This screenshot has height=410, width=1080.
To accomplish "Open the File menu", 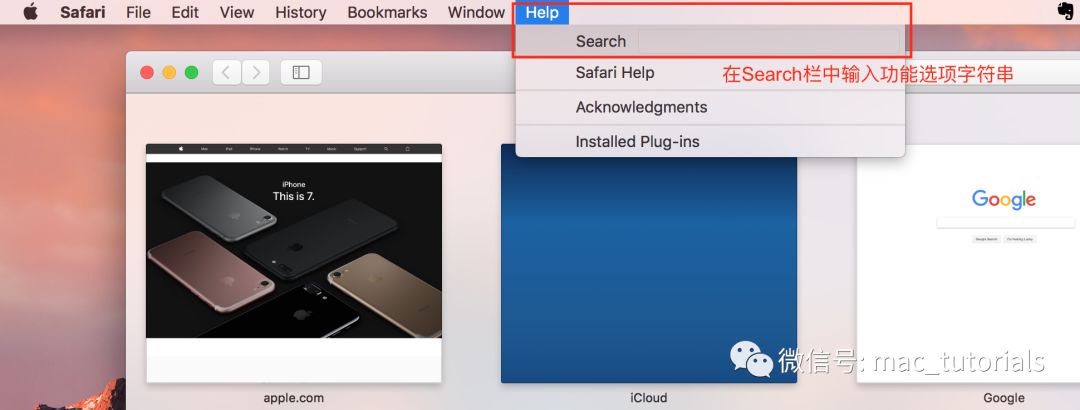I will (139, 12).
